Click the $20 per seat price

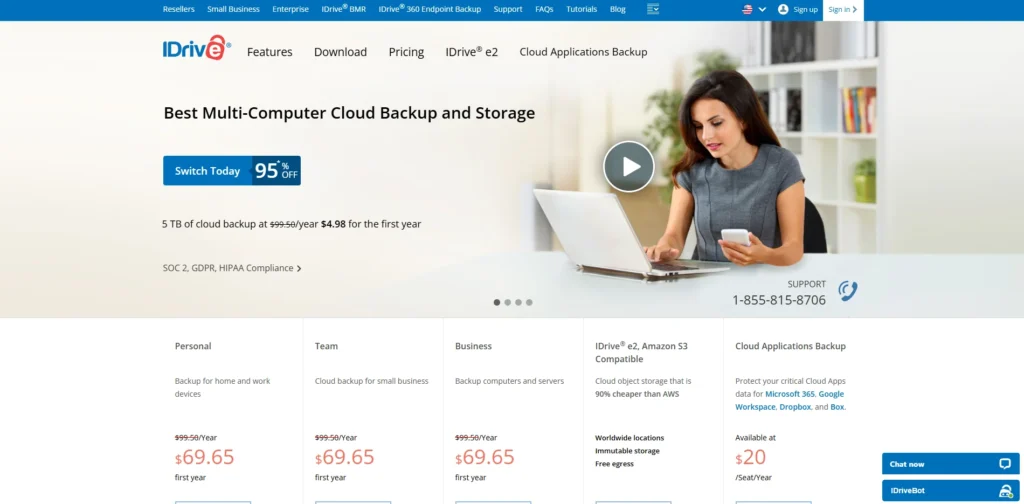750,457
